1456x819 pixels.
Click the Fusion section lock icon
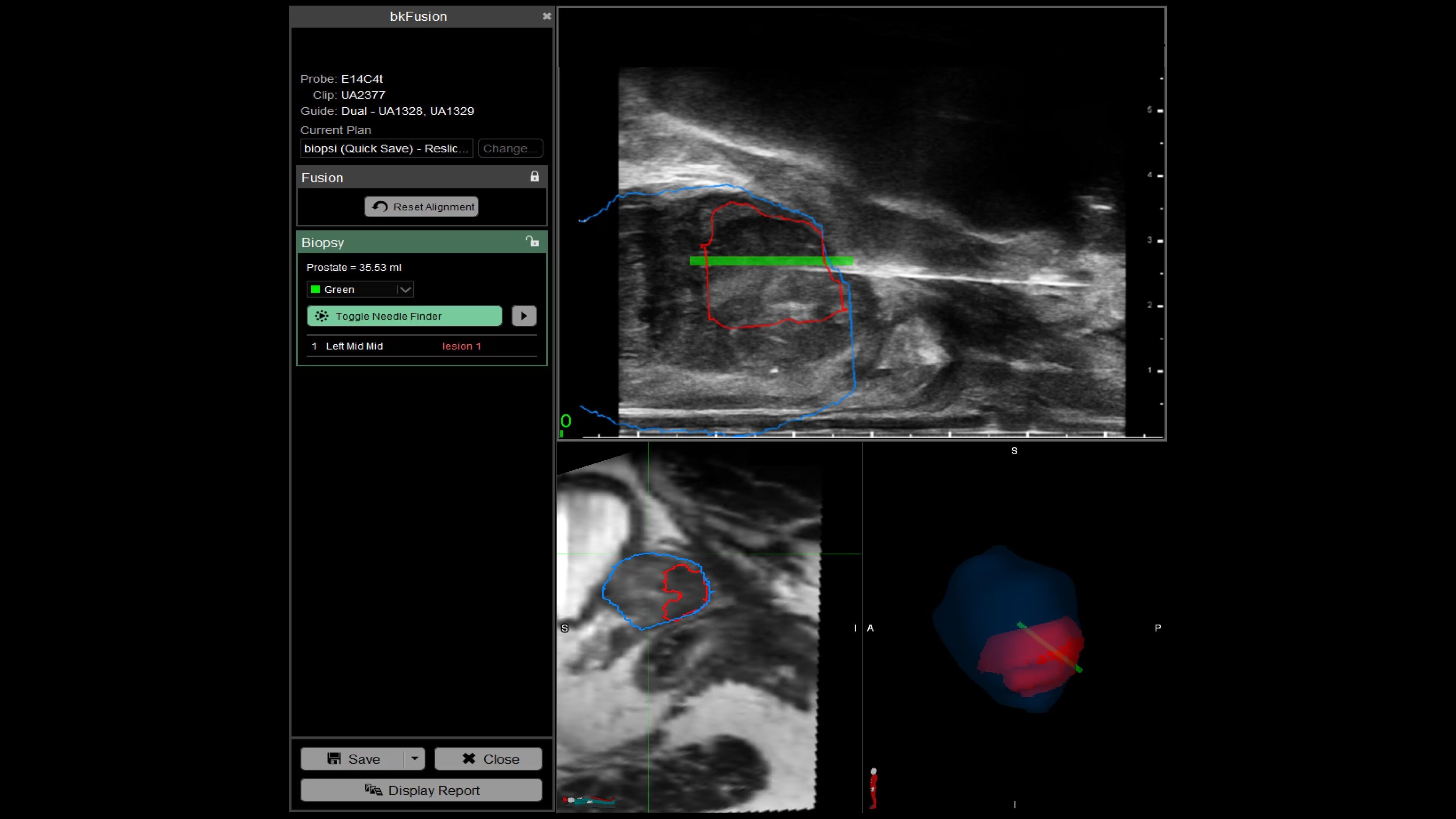[534, 177]
